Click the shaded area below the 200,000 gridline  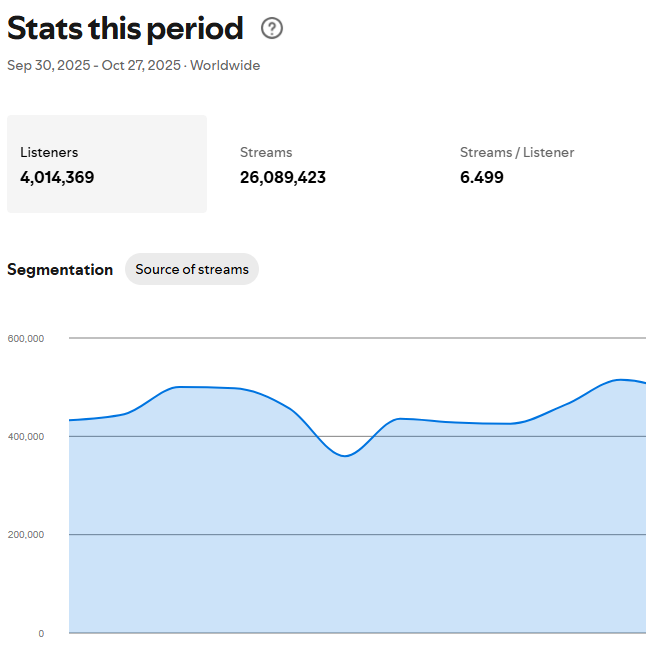click(350, 585)
